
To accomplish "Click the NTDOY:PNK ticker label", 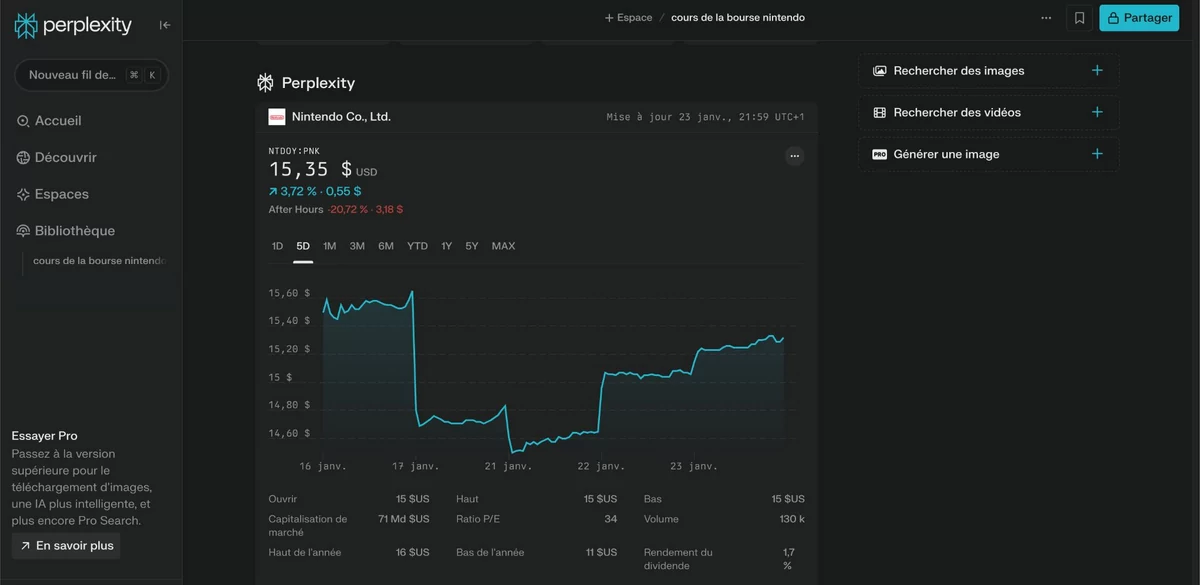I will tap(293, 151).
